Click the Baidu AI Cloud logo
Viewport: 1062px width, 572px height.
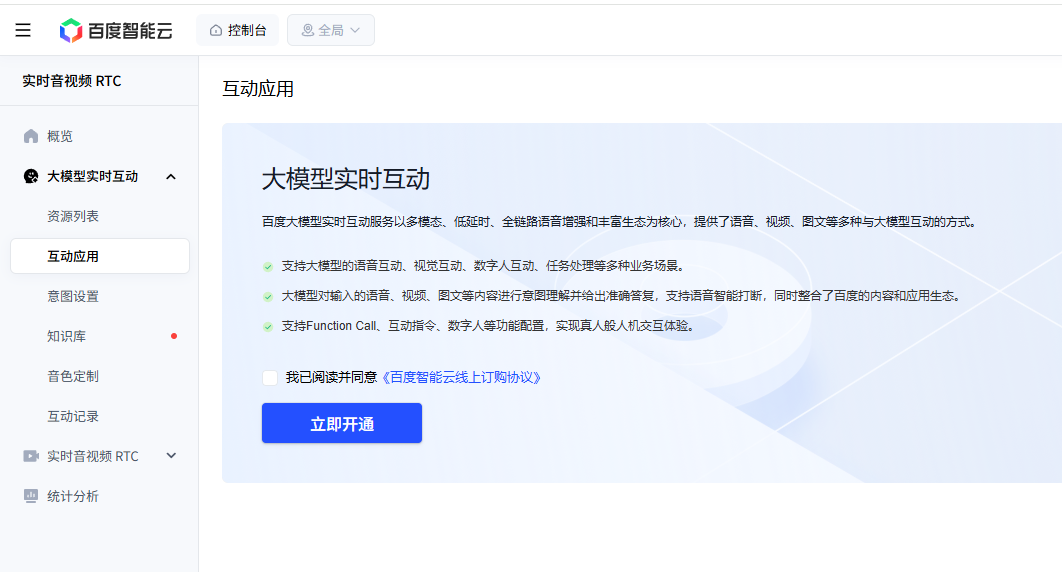[x=116, y=30]
